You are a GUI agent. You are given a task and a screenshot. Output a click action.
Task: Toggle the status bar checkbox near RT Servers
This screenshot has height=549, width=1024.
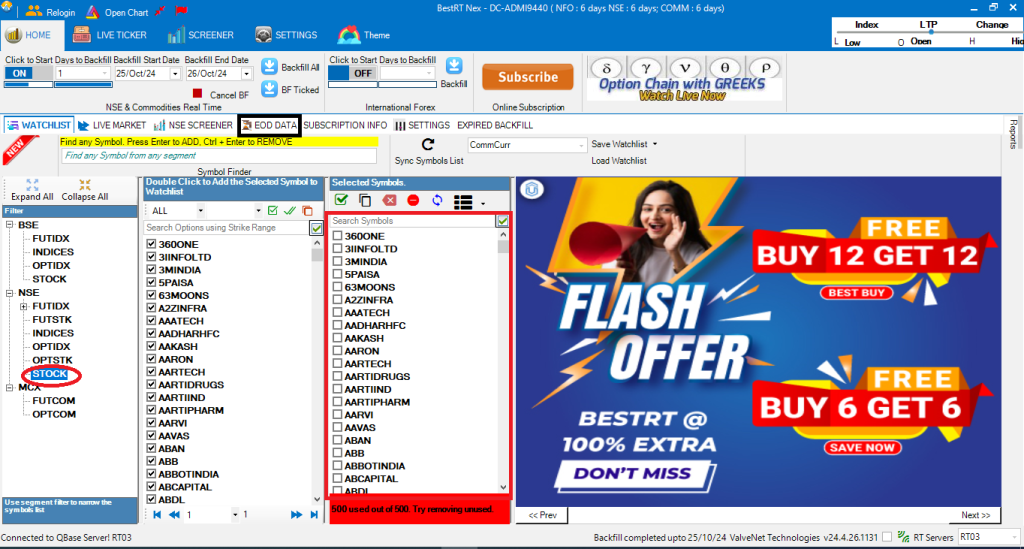[886, 537]
